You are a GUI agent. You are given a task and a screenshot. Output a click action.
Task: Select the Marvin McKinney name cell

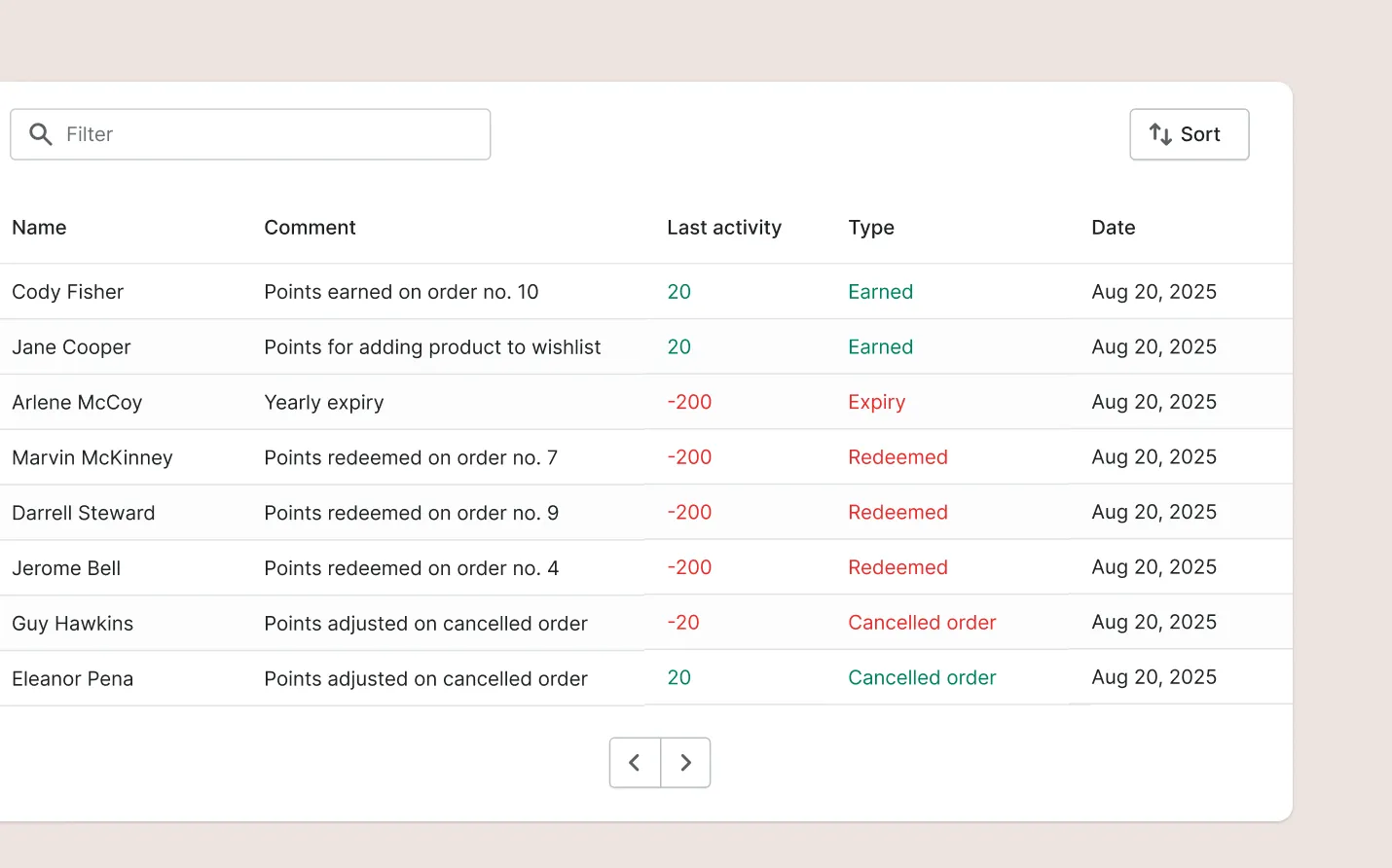point(92,458)
